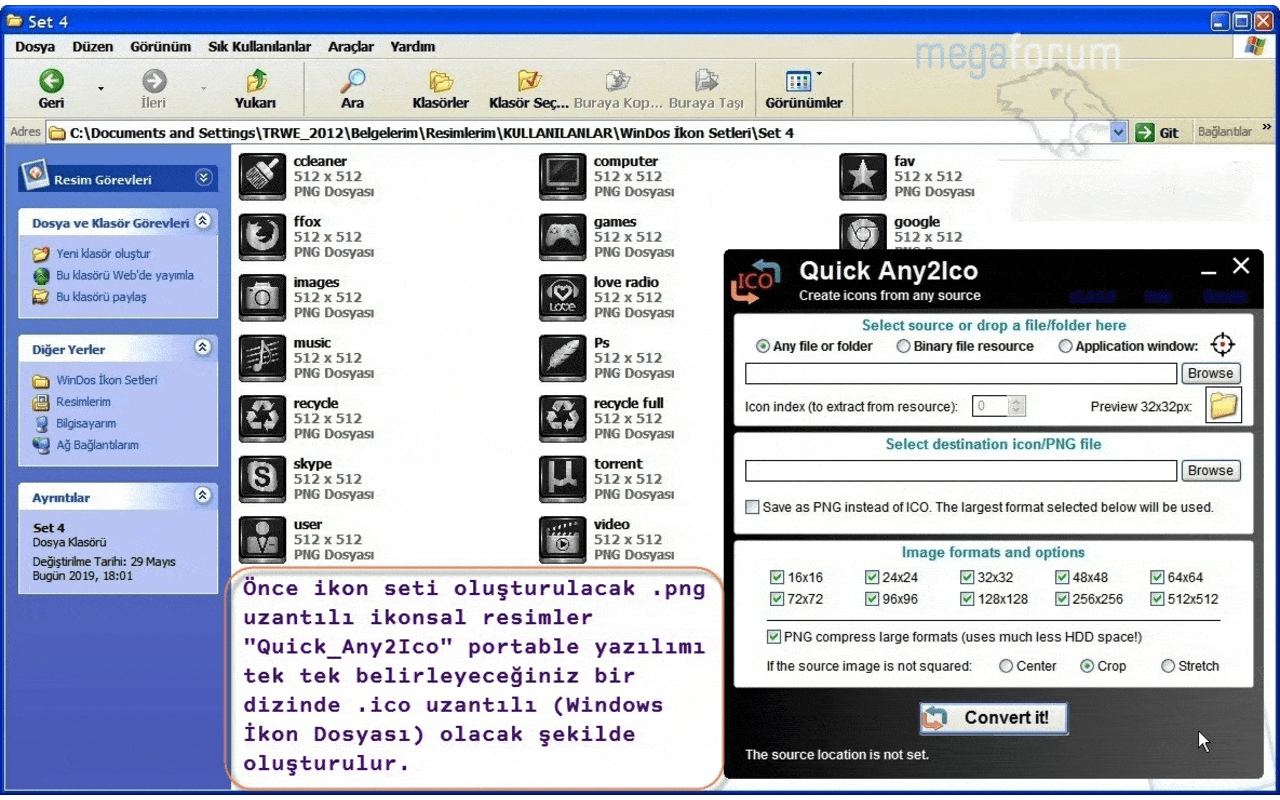The width and height of the screenshot is (1280, 800).
Task: Open the Düzen menu
Action: click(x=93, y=46)
